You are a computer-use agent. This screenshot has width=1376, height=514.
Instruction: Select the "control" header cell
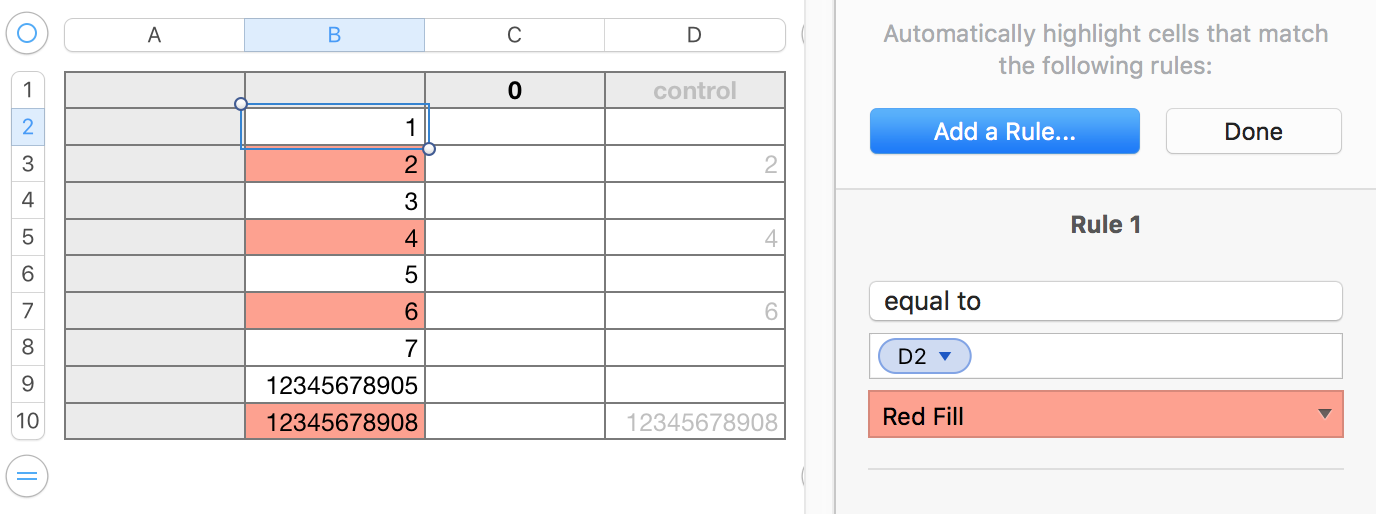pos(695,91)
